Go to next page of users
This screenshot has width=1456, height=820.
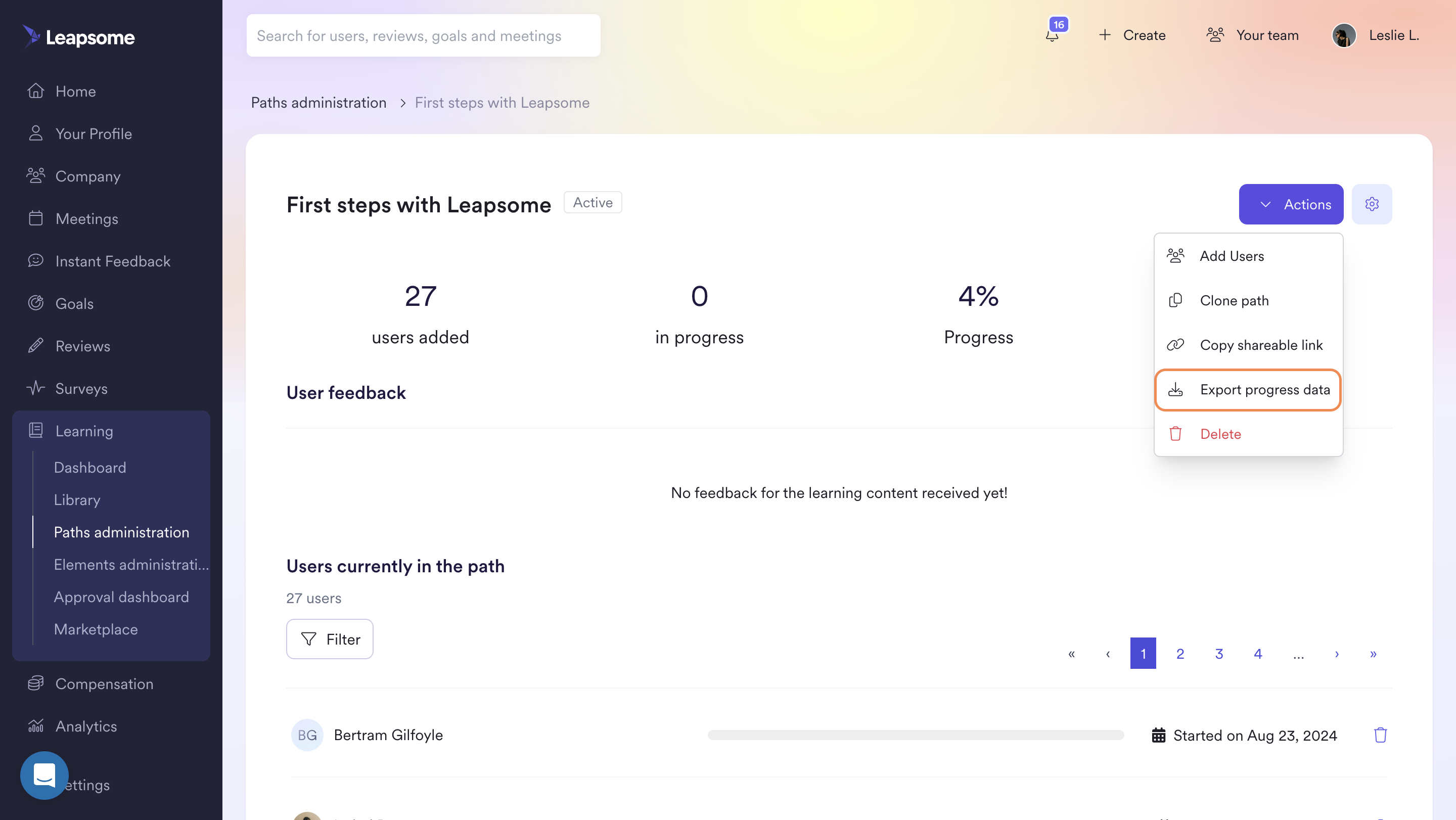coord(1337,653)
